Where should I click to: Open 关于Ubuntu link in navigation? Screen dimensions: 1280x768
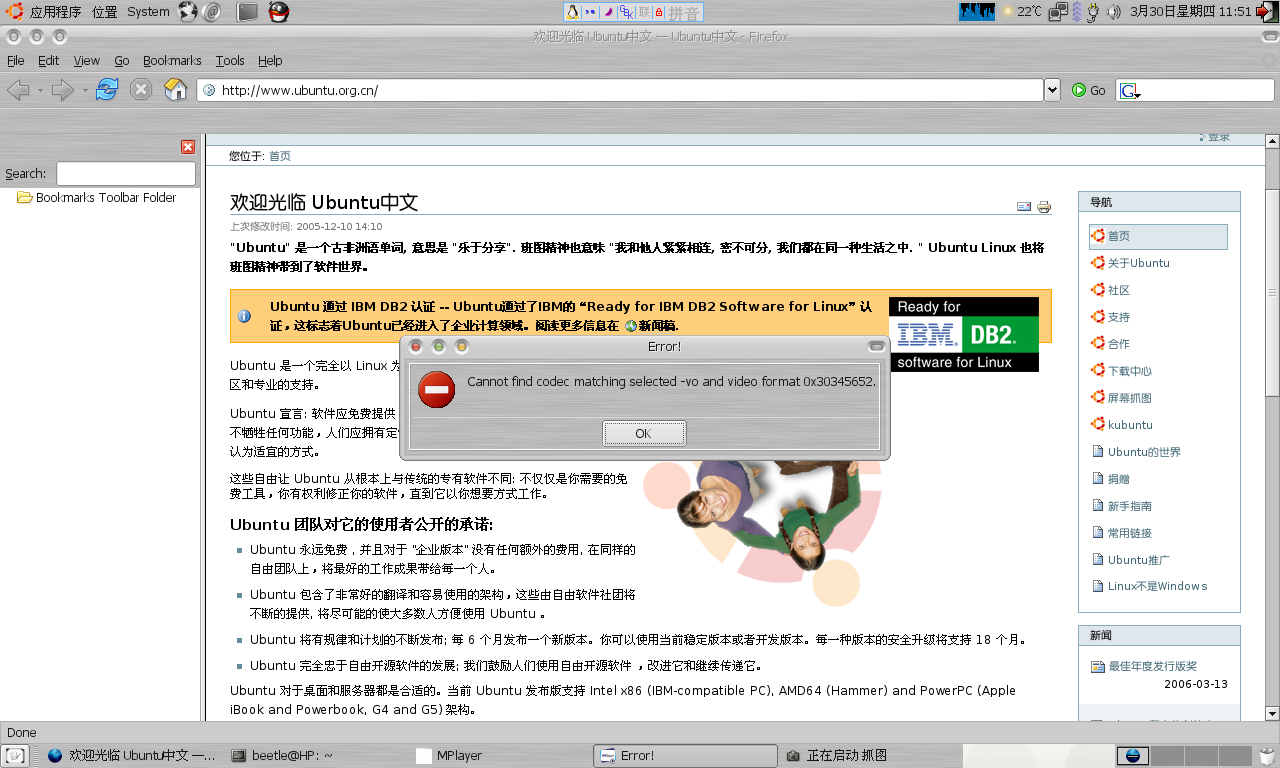[1138, 263]
